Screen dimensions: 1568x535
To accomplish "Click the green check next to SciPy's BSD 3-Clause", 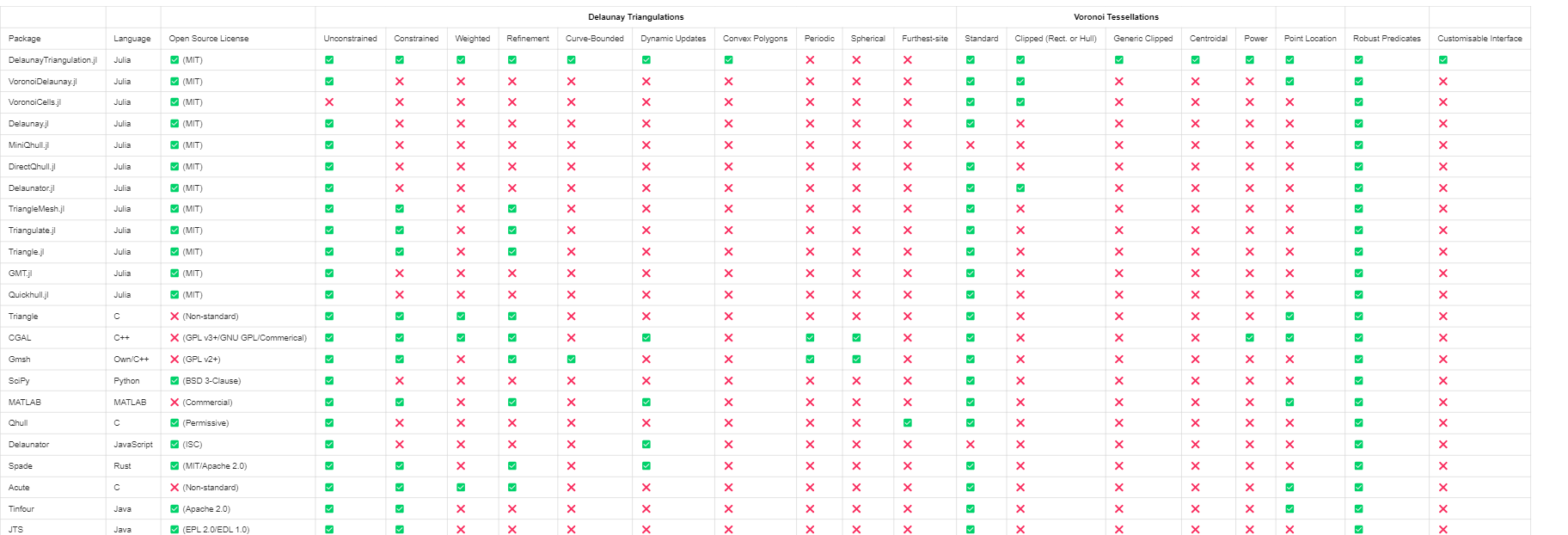I will coord(175,381).
